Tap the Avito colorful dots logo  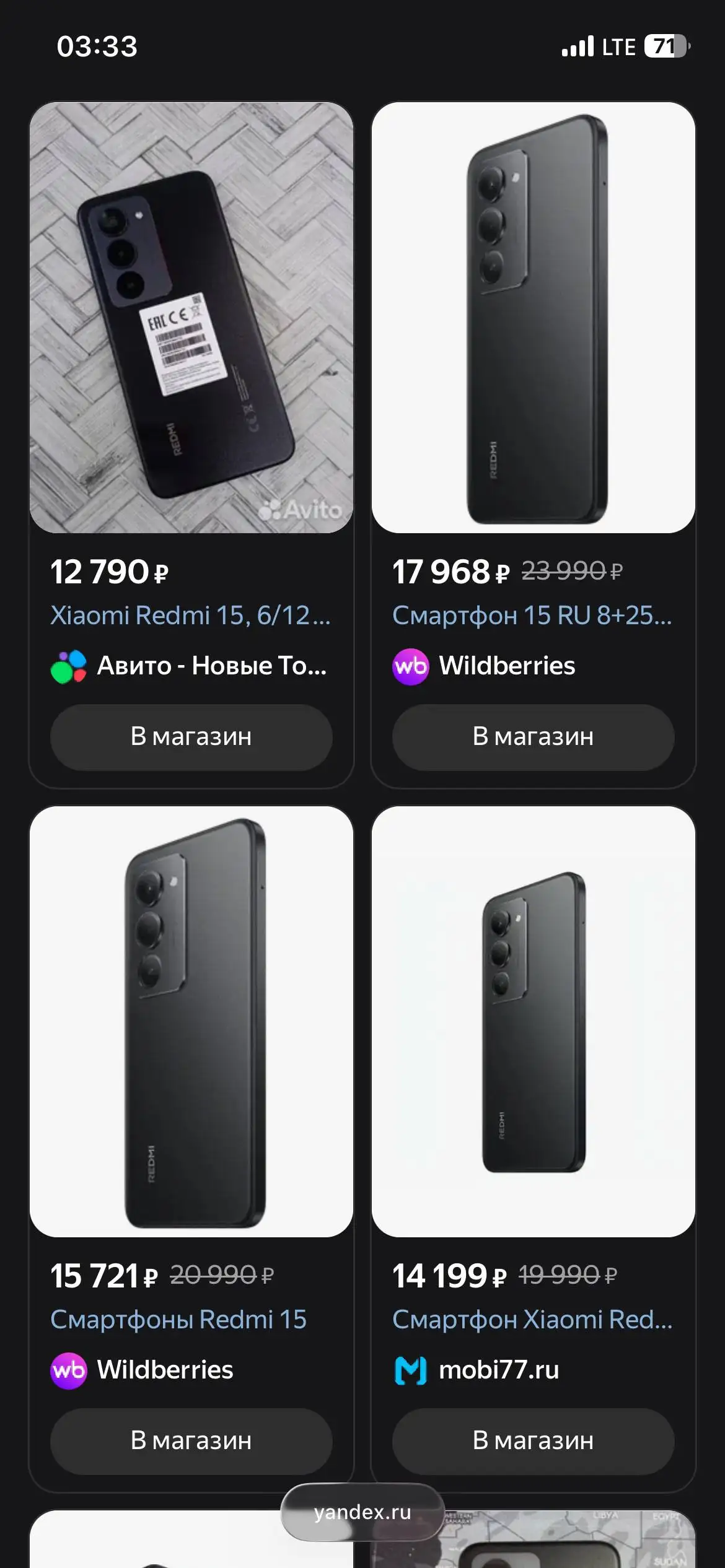point(69,666)
